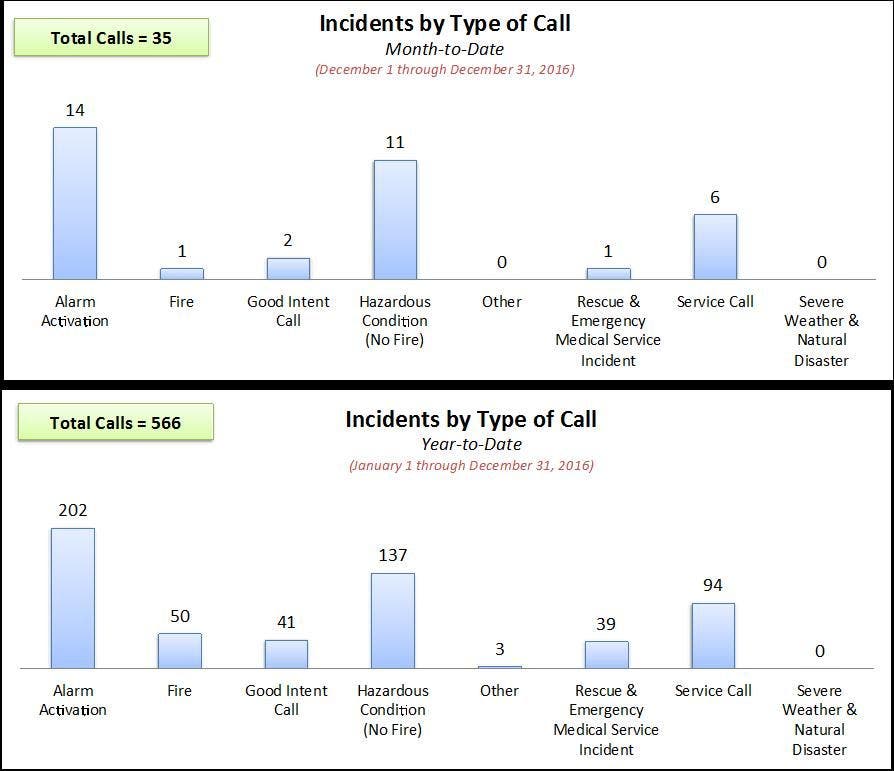The height and width of the screenshot is (771, 894).
Task: Select the Alarm Activation bar labeled 14
Action: pyautogui.click(x=75, y=203)
